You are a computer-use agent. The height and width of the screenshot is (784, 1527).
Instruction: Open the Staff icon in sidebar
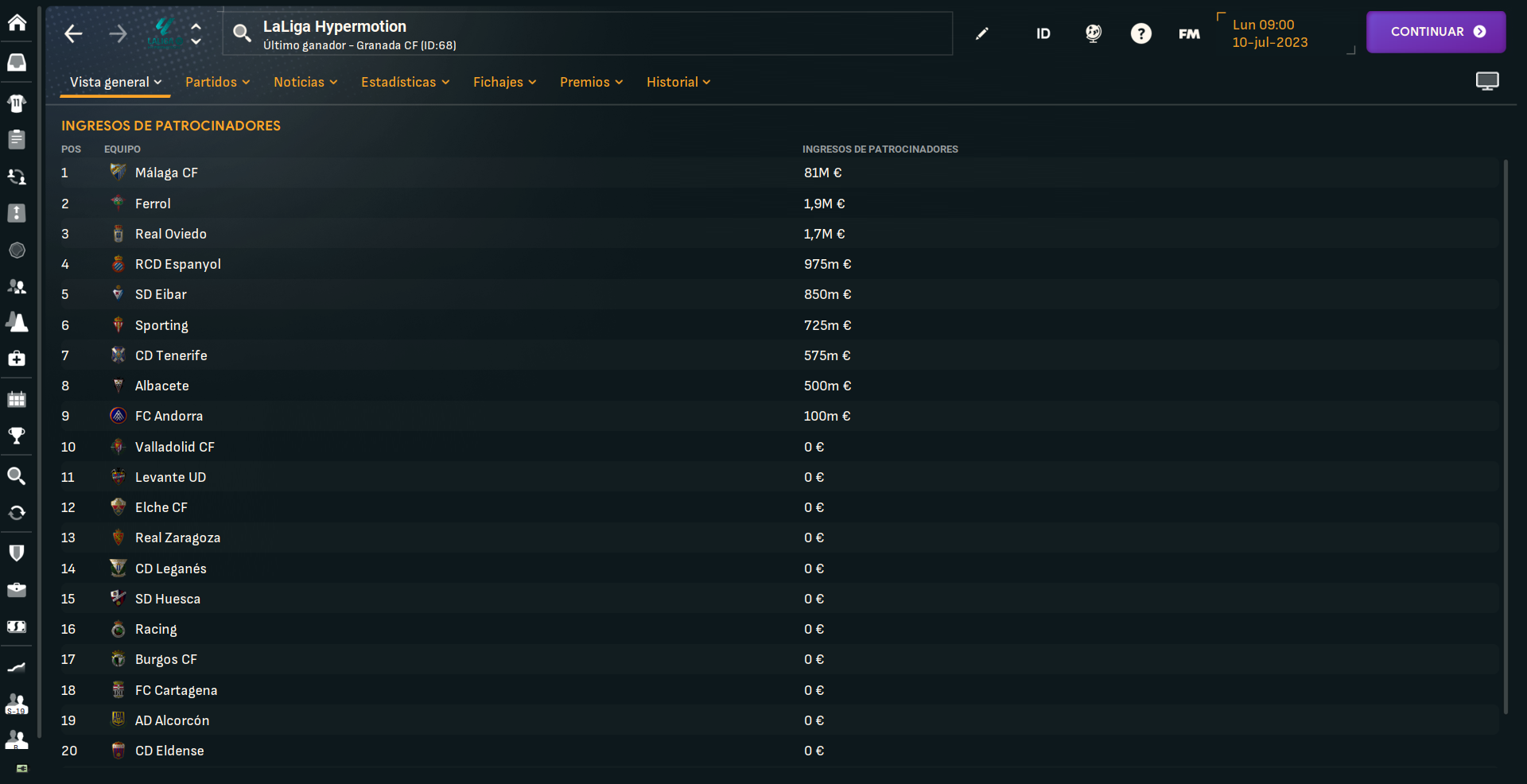[x=17, y=286]
